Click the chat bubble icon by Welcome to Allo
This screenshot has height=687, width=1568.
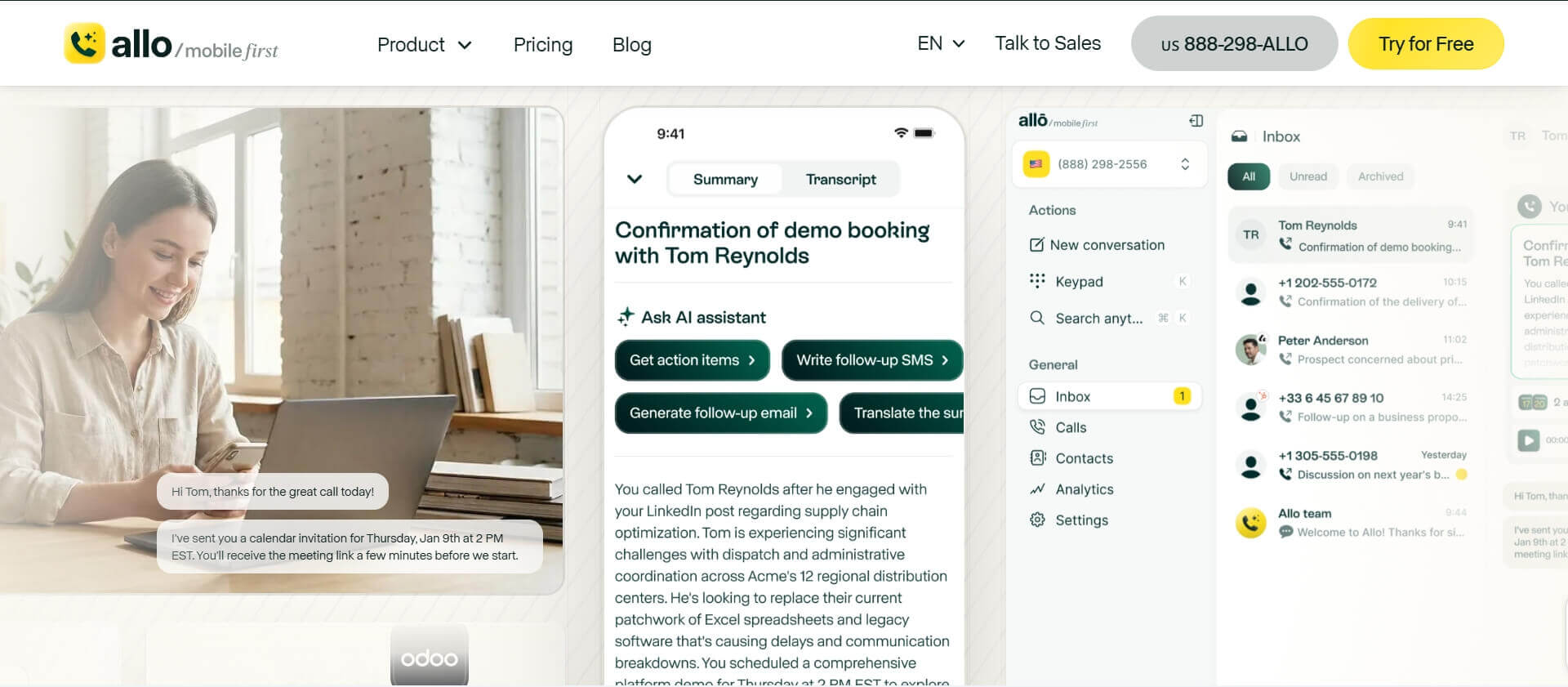1285,532
